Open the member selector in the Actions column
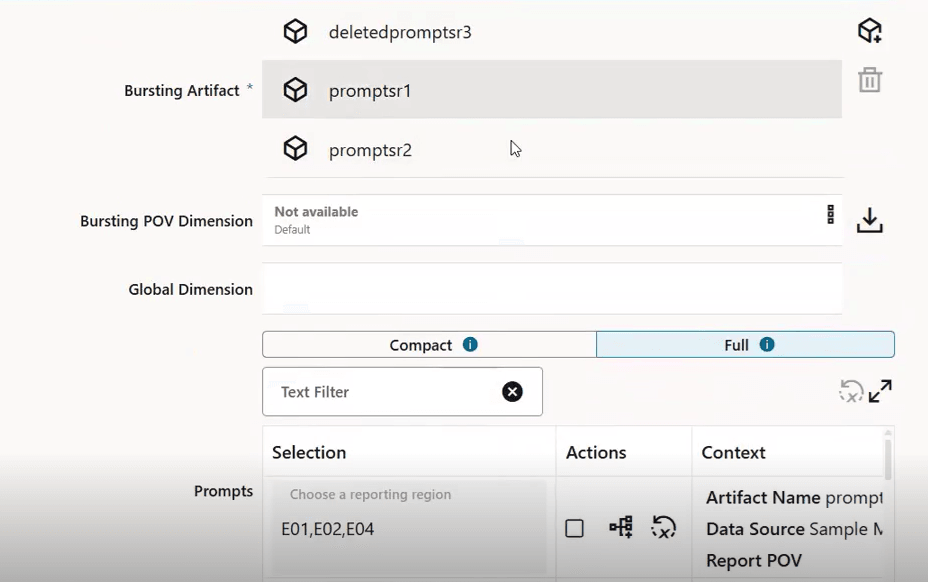 coord(621,527)
